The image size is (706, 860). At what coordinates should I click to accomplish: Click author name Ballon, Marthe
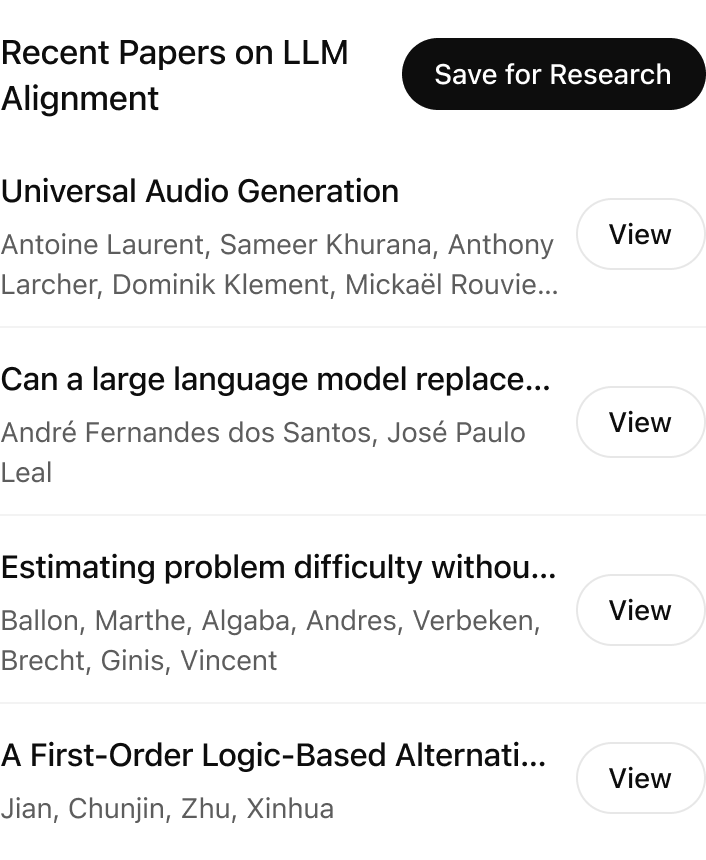(93, 621)
